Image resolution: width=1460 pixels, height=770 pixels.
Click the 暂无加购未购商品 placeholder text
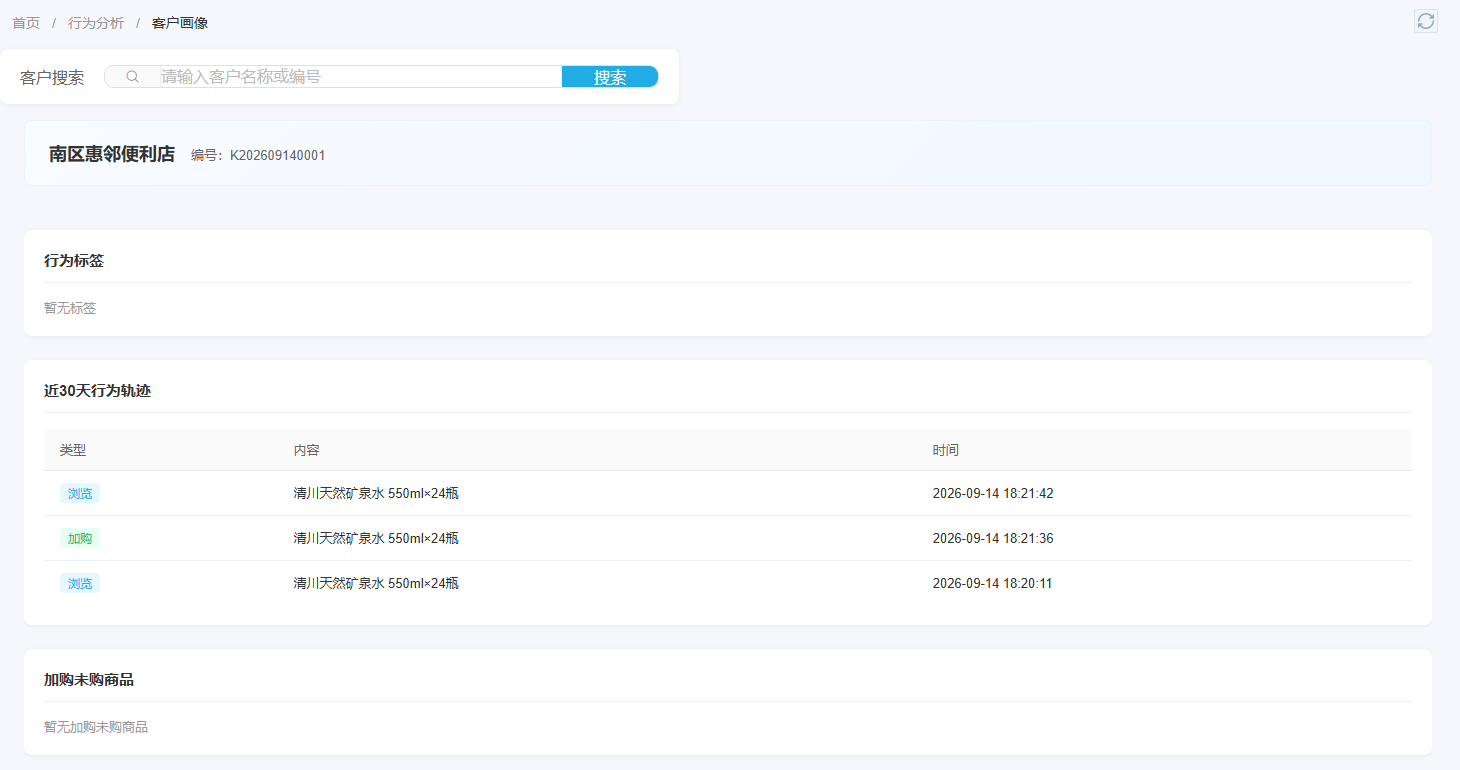pos(96,727)
